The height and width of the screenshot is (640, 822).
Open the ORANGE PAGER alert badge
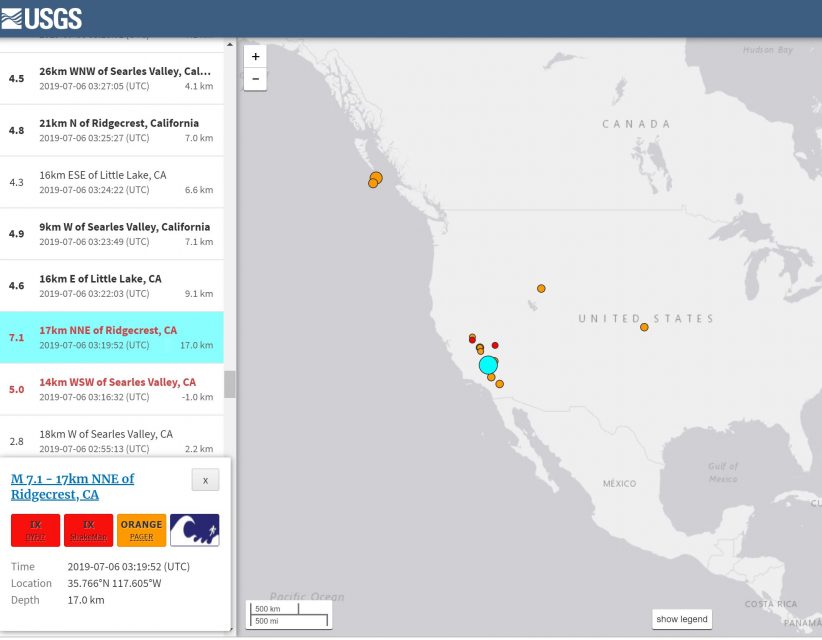[141, 530]
